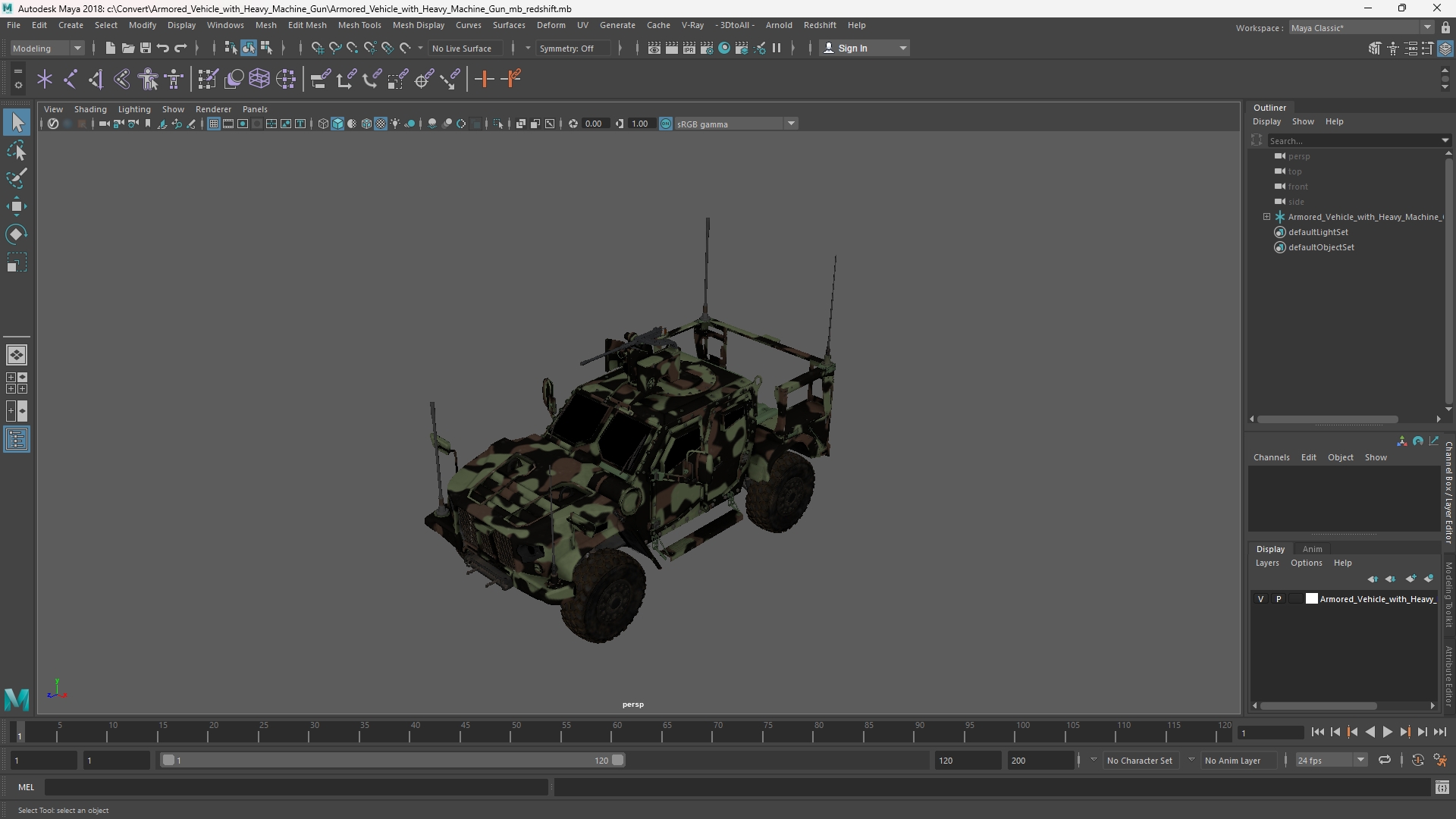Image resolution: width=1456 pixels, height=819 pixels.
Task: Click the layer color swatch
Action: (x=1311, y=599)
